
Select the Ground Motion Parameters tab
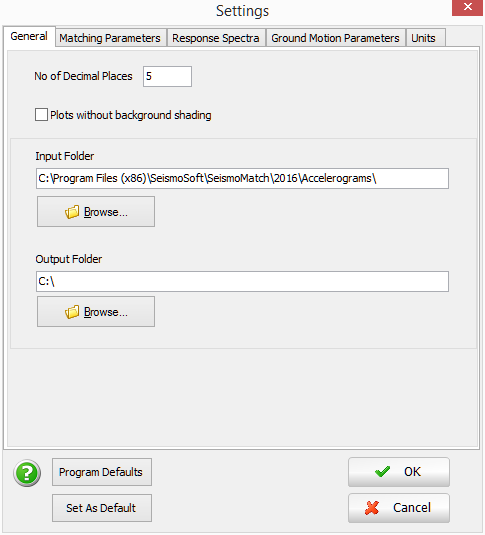[x=335, y=38]
